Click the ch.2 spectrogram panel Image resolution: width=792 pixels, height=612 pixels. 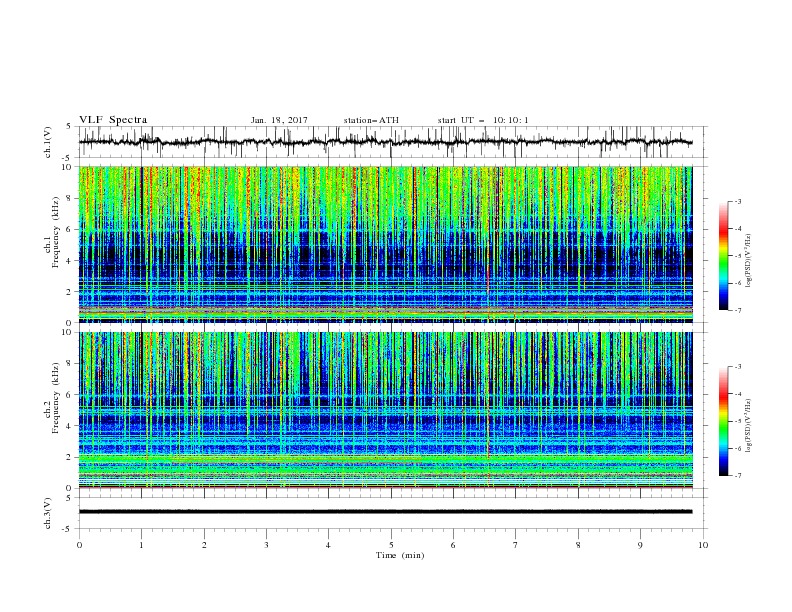pyautogui.click(x=385, y=410)
